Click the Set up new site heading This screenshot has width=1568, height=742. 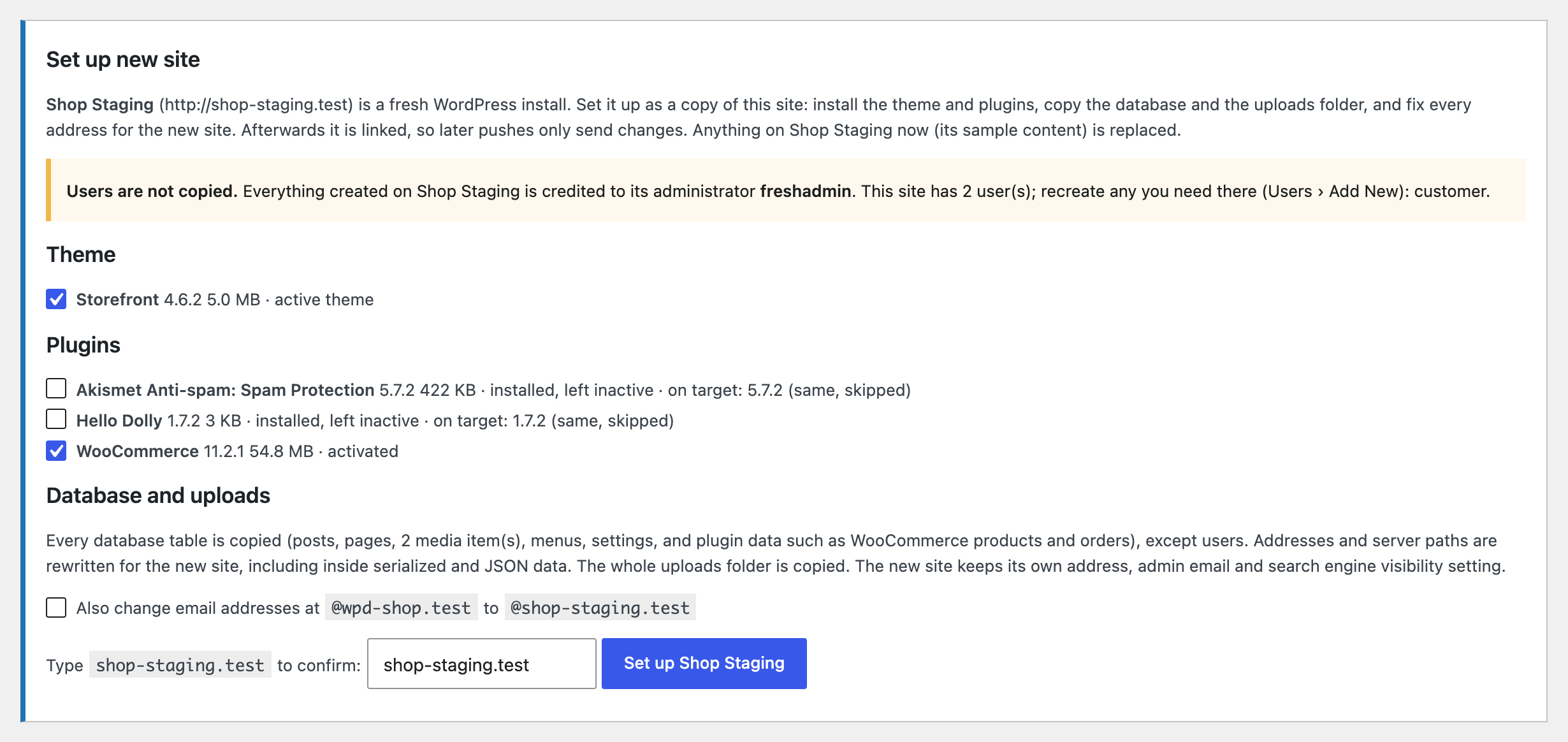pyautogui.click(x=123, y=59)
